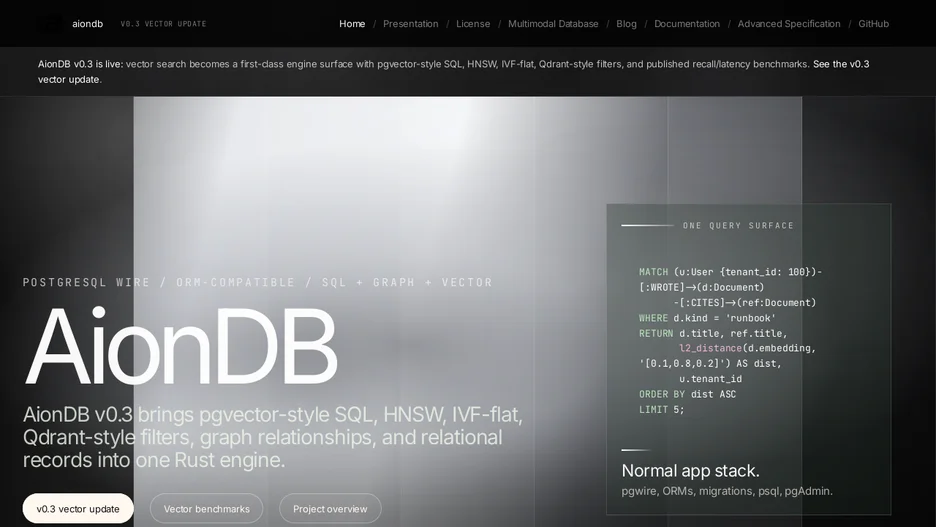Viewport: 936px width, 527px height.
Task: Click the 'RETURN d.title, ref.title,' code line
Action: pyautogui.click(x=713, y=333)
